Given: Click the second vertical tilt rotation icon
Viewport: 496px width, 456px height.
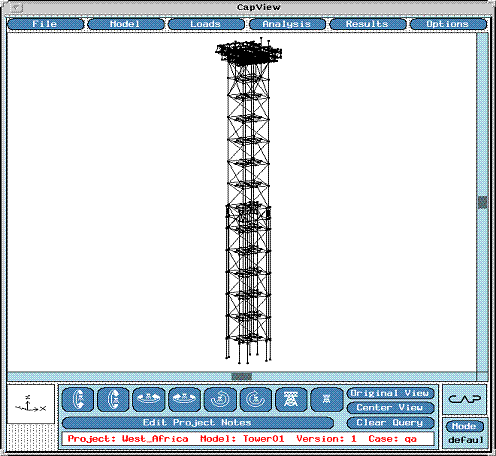Looking at the screenshot, I should [x=113, y=399].
